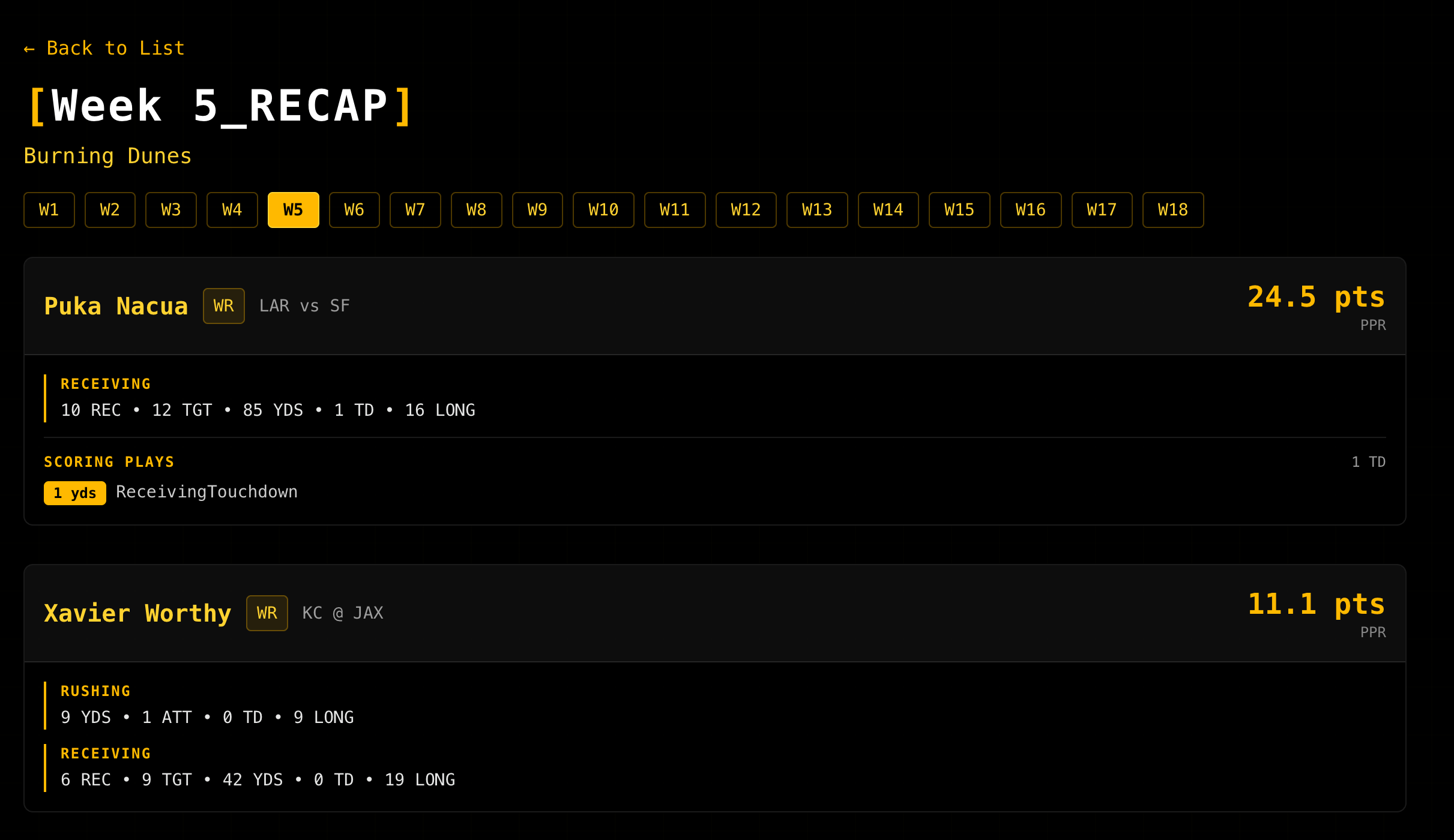Open the W18 week recap

1172,210
